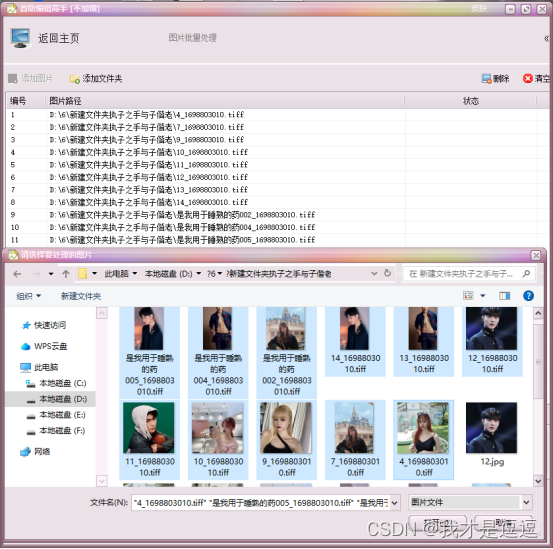This screenshot has height=549, width=553.
Task: Click the 添加文件夹 folder icon
Action: tap(74, 79)
